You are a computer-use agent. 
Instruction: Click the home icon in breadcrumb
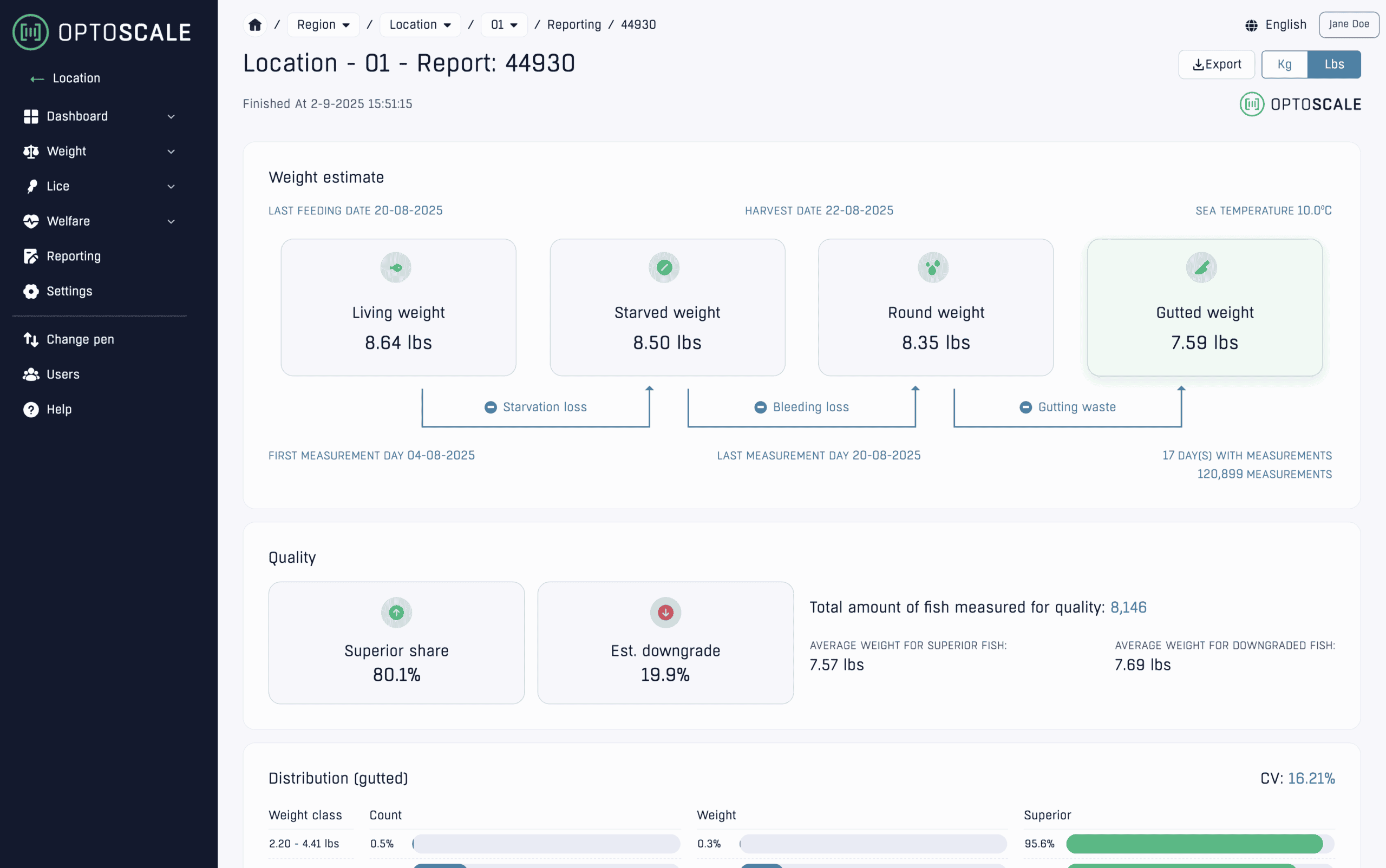[255, 25]
